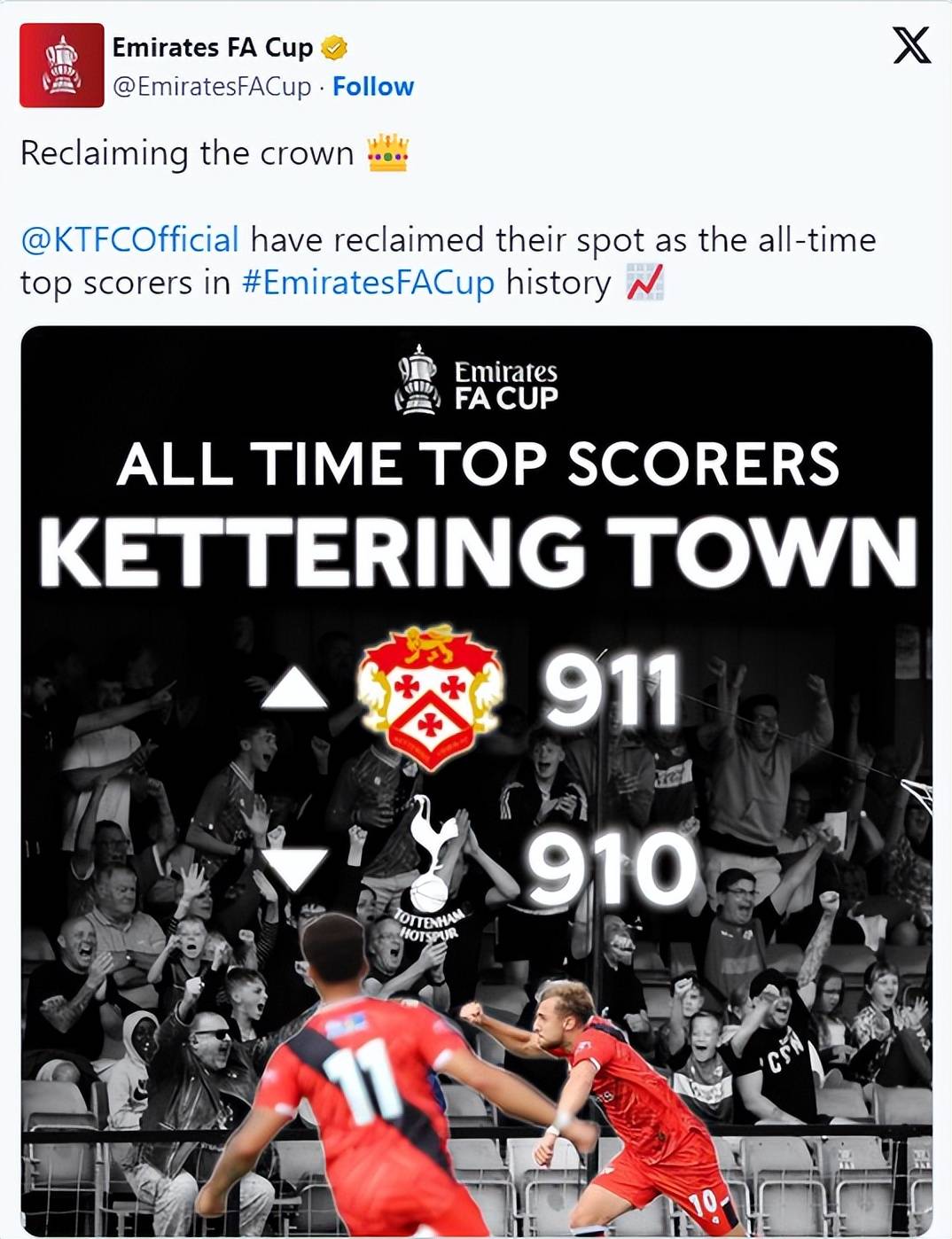952x1239 pixels.
Task: Click the ALL TIME TOP SCORERS heading
Action: pos(477,464)
